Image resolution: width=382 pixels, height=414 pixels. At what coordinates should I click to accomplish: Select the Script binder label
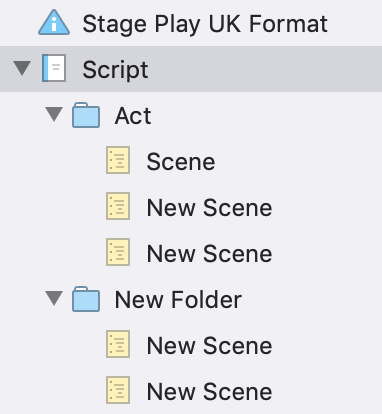coord(115,70)
